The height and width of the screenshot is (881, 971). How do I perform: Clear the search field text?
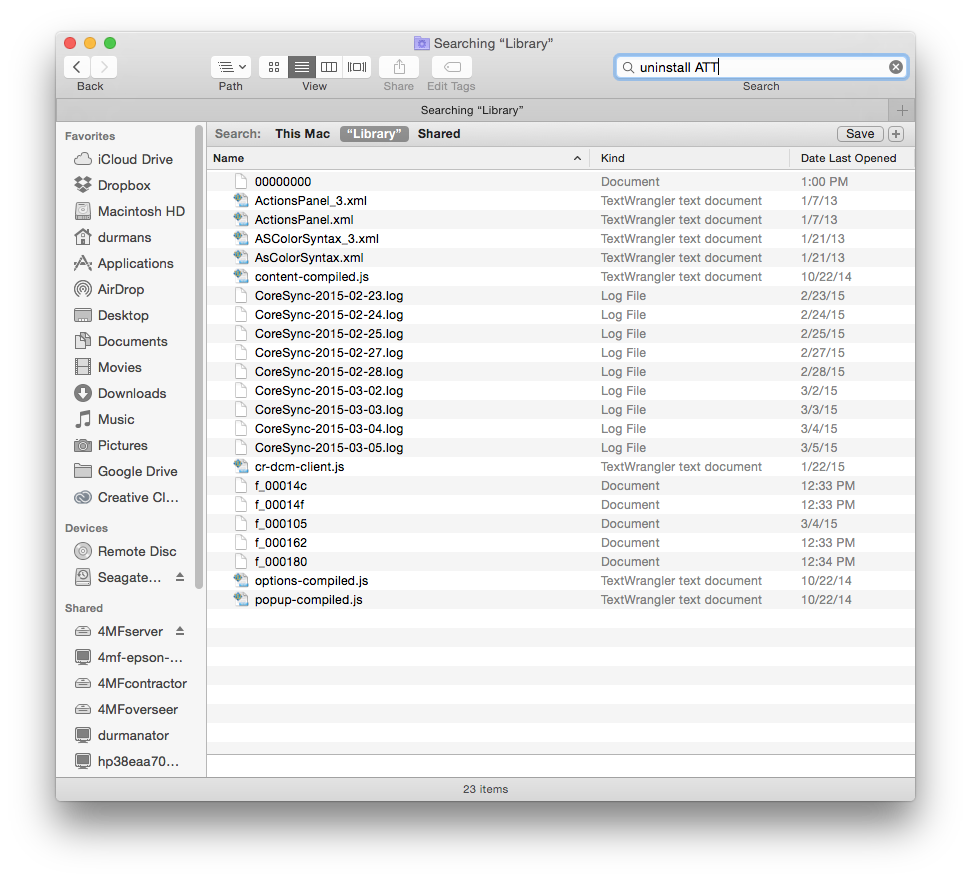[895, 67]
